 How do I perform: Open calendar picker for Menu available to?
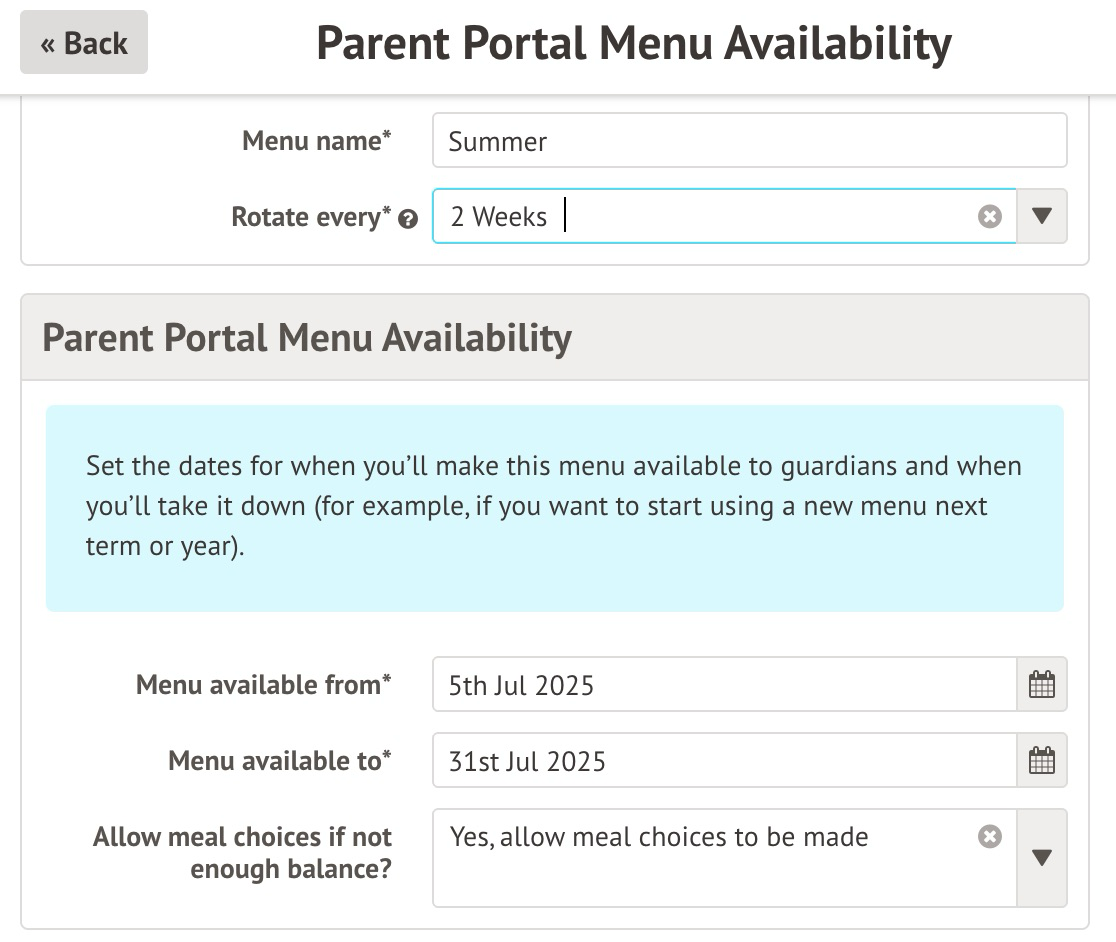[1042, 761]
